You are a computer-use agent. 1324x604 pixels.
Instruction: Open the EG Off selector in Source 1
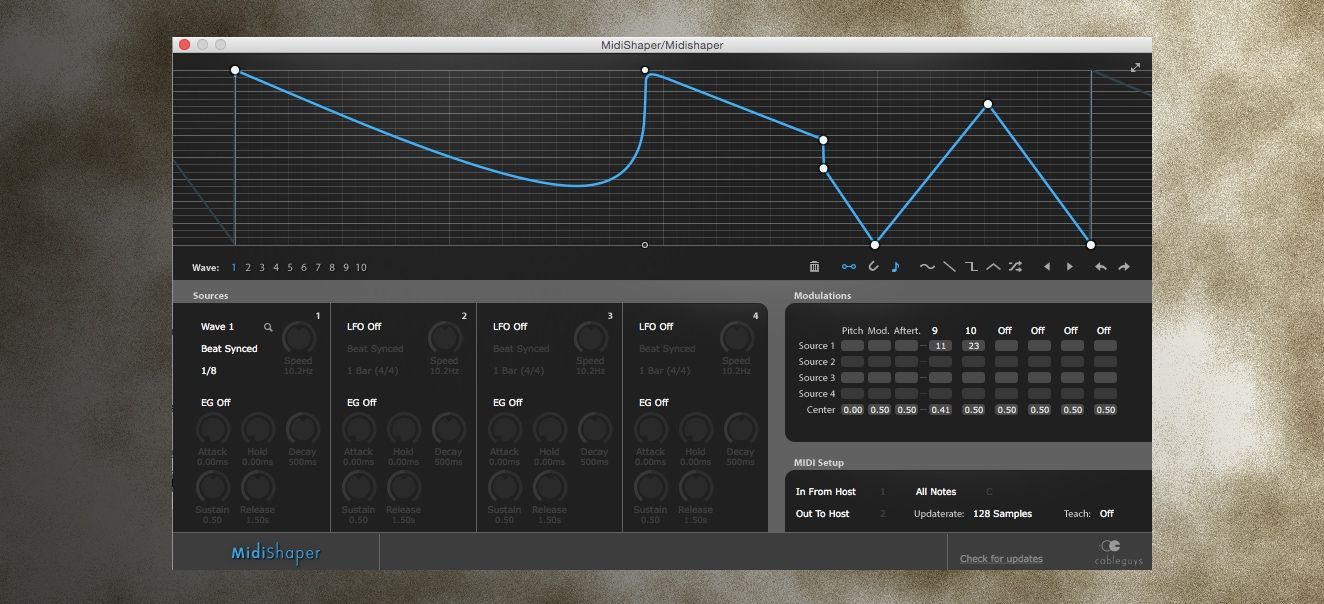click(216, 403)
